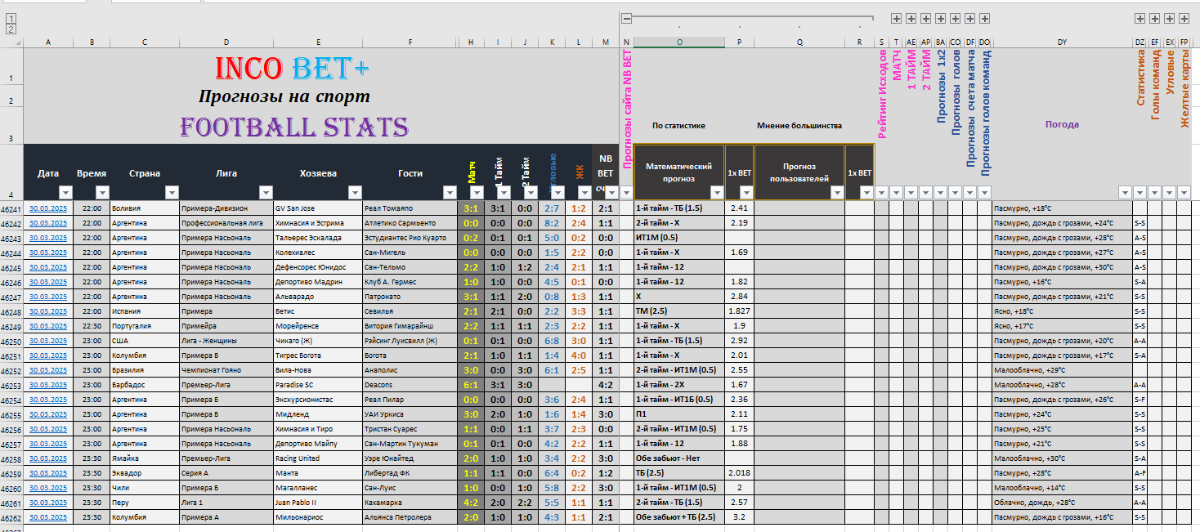The width and height of the screenshot is (1200, 532).
Task: Open filter for Математический прогноз column
Action: [718, 192]
